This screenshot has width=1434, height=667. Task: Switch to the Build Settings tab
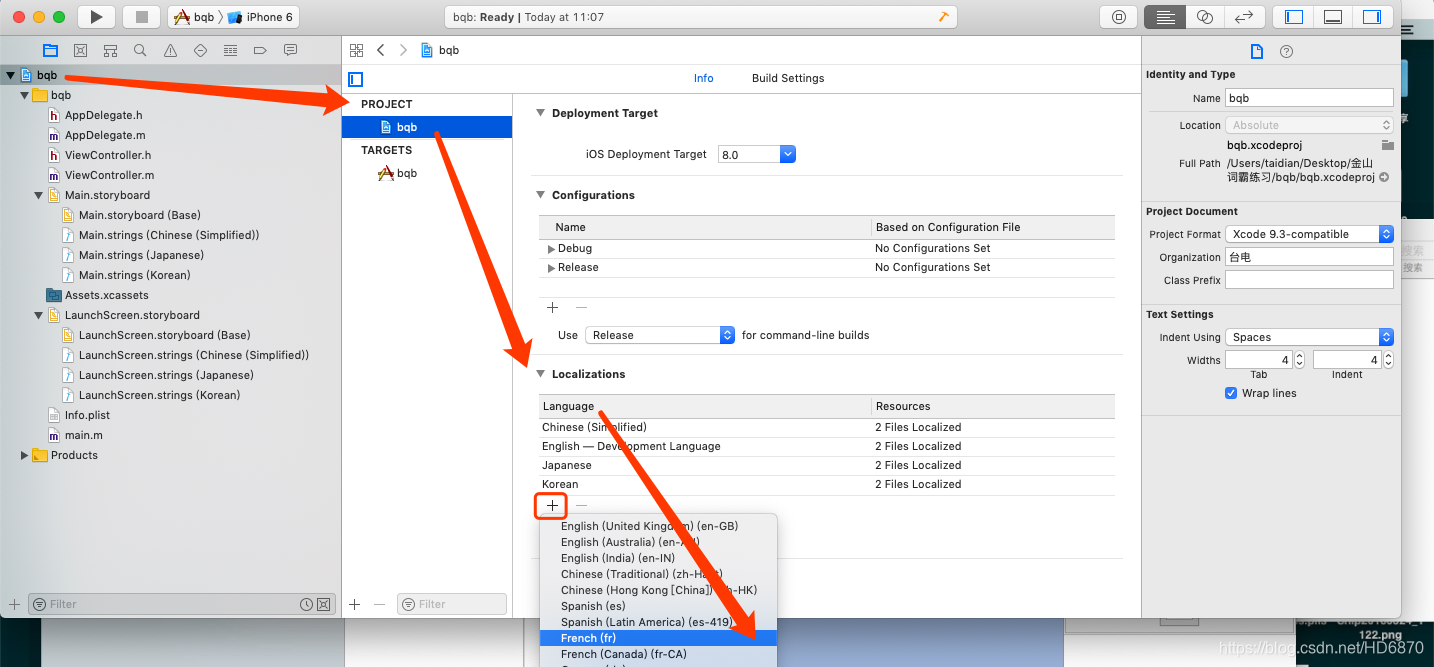click(788, 78)
